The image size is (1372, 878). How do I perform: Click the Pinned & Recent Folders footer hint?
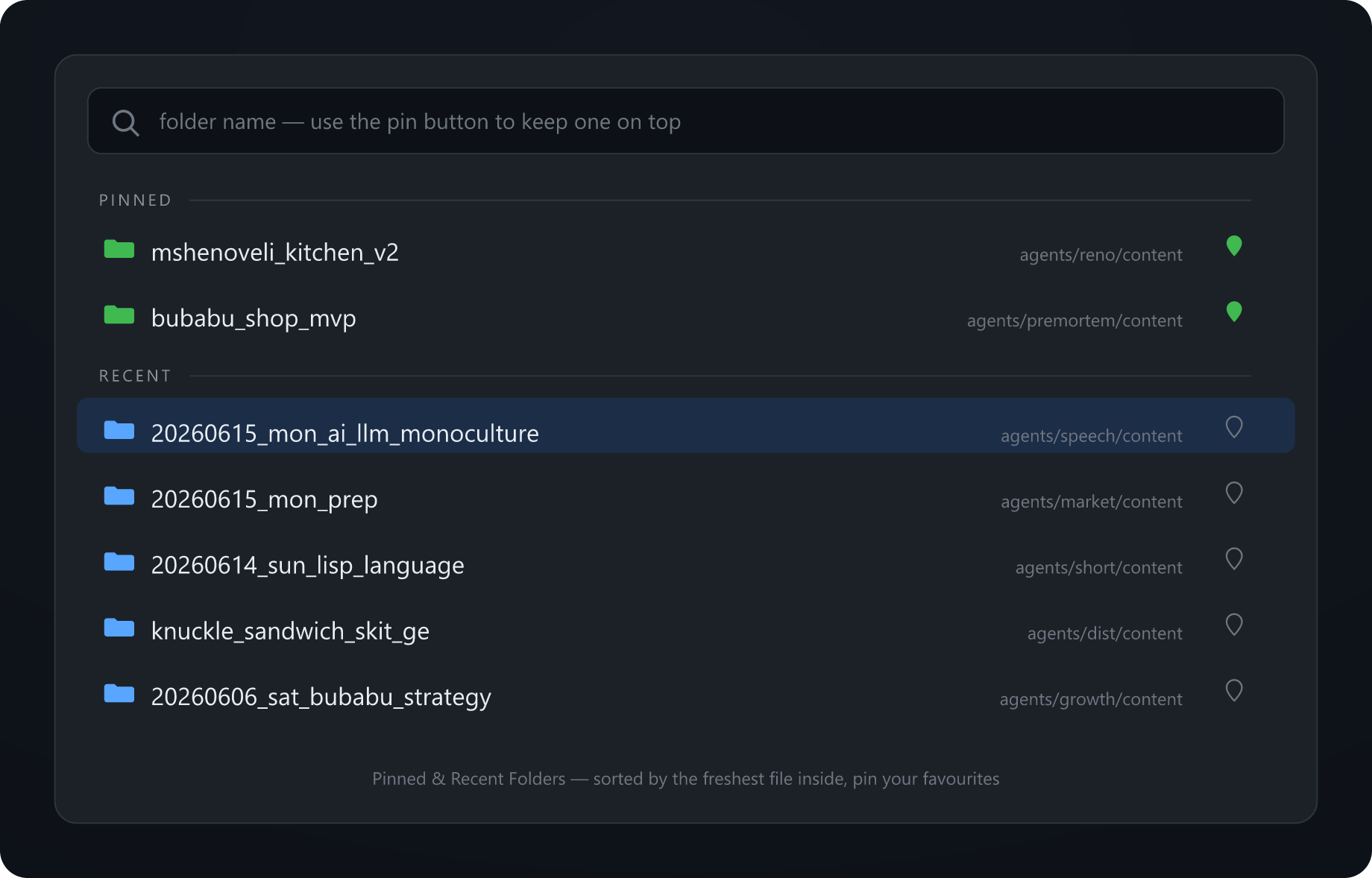pos(686,779)
